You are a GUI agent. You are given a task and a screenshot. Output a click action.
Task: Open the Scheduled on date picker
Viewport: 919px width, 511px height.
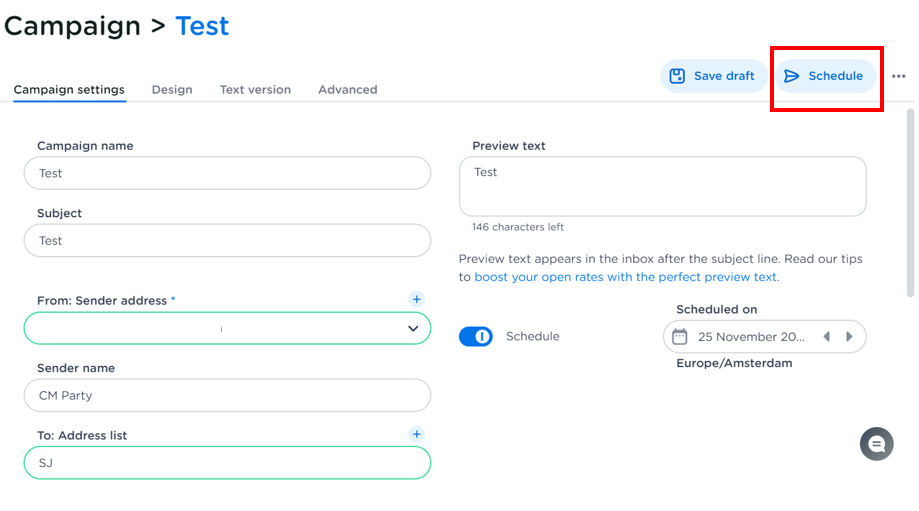(750, 337)
